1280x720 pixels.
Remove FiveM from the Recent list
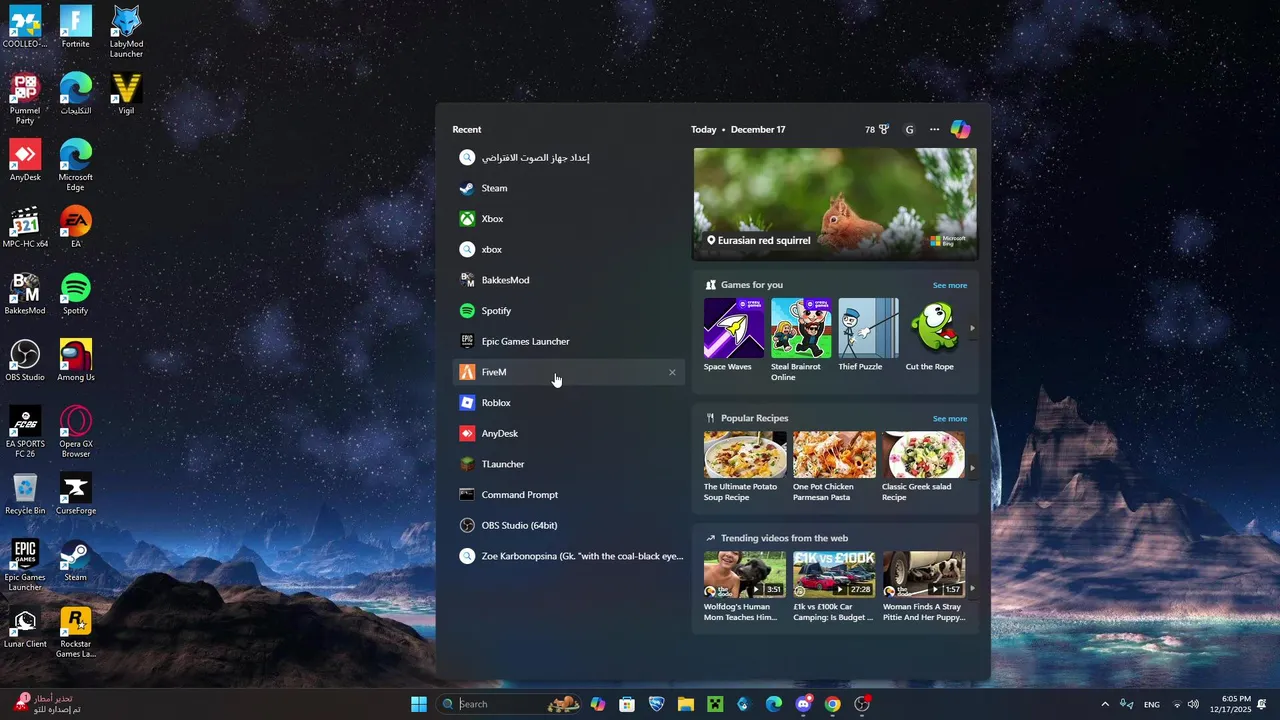click(672, 372)
